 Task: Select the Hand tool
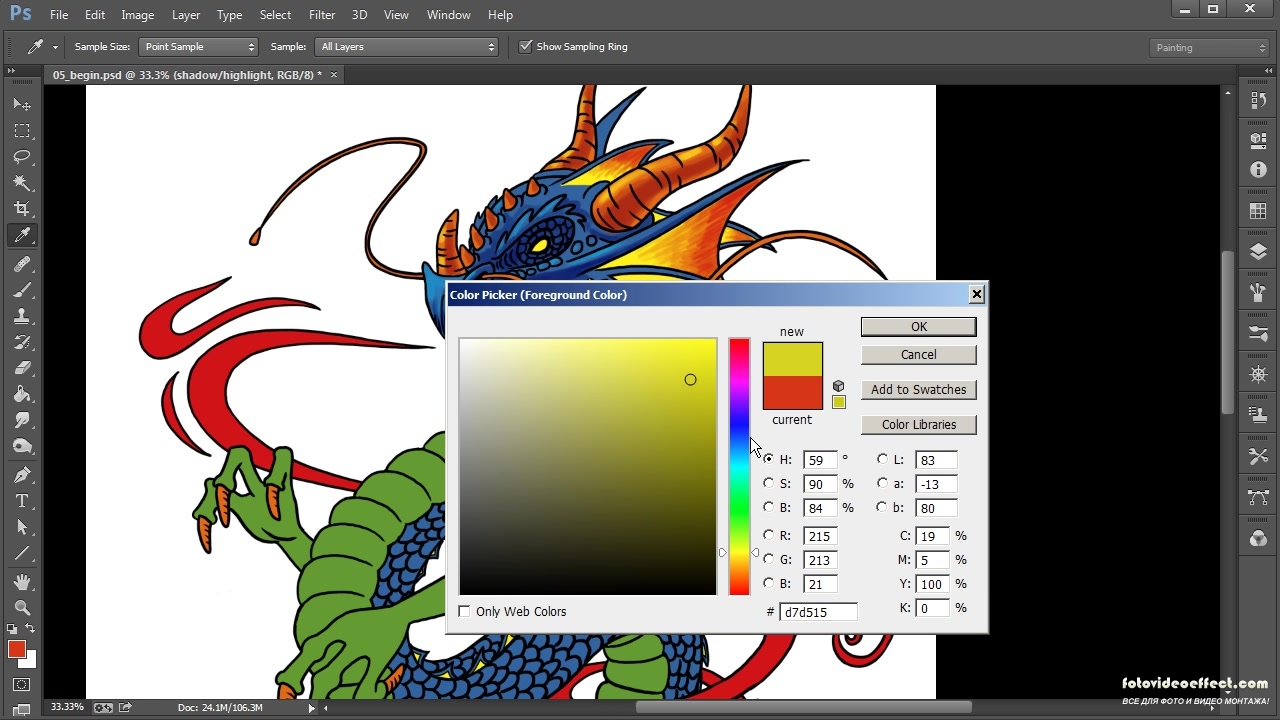[22, 582]
